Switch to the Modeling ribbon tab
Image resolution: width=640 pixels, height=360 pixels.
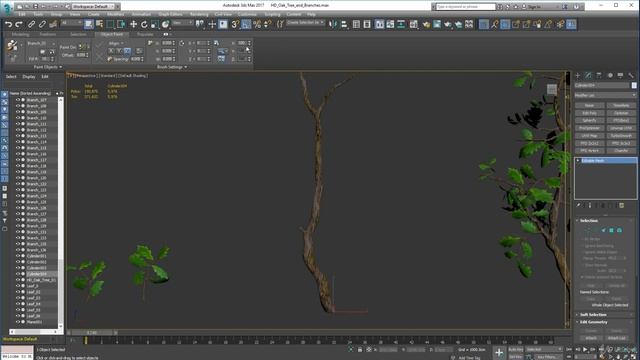[20, 35]
